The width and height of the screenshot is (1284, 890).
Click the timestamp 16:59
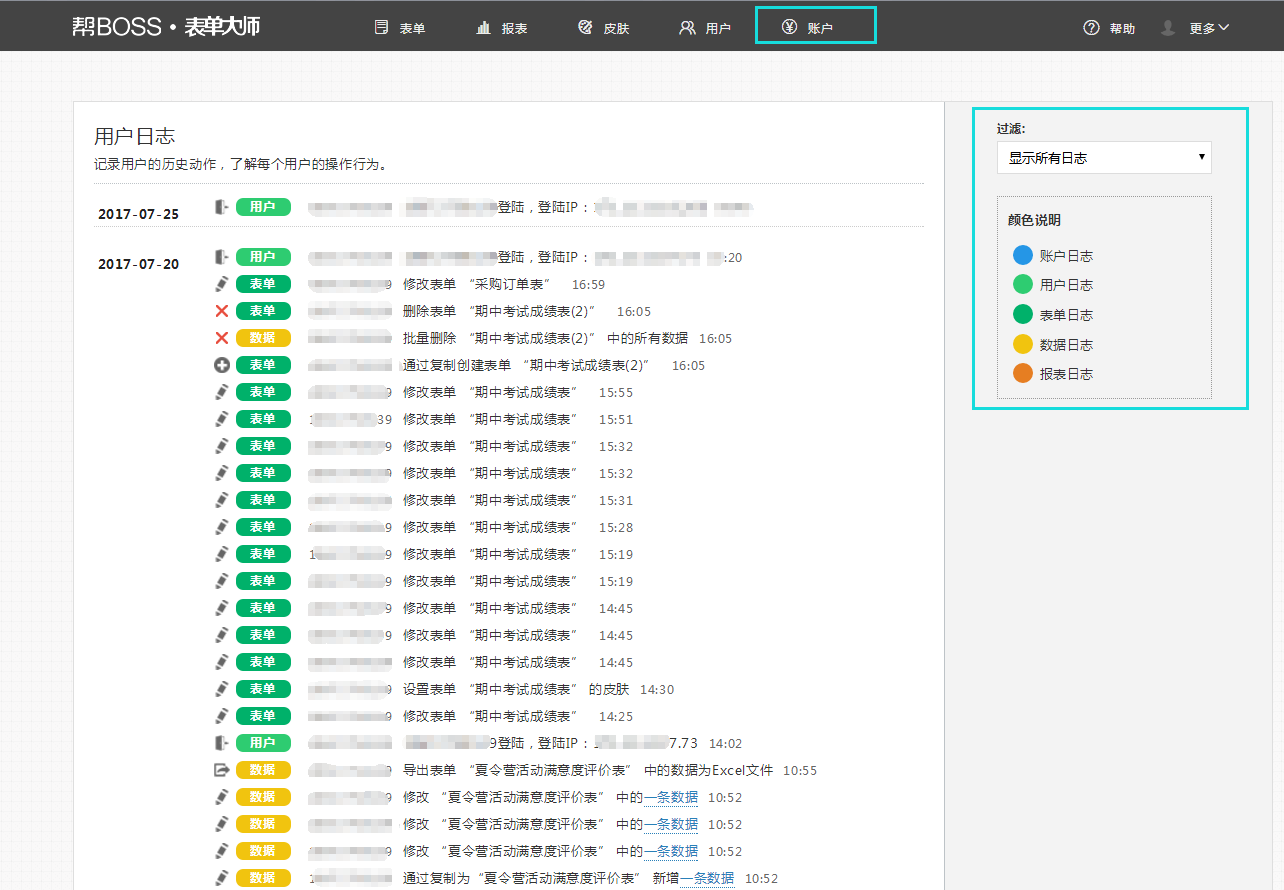coord(588,285)
